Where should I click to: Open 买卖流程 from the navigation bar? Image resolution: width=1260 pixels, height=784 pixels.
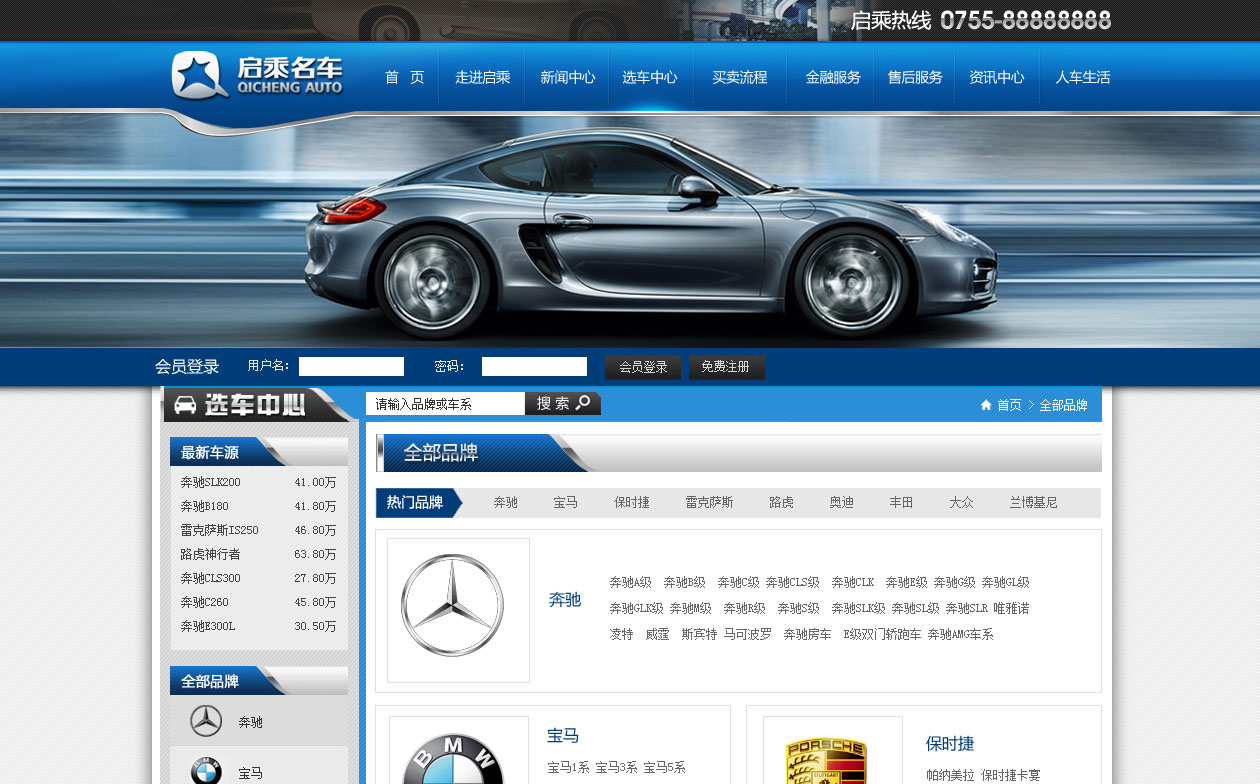click(x=740, y=77)
